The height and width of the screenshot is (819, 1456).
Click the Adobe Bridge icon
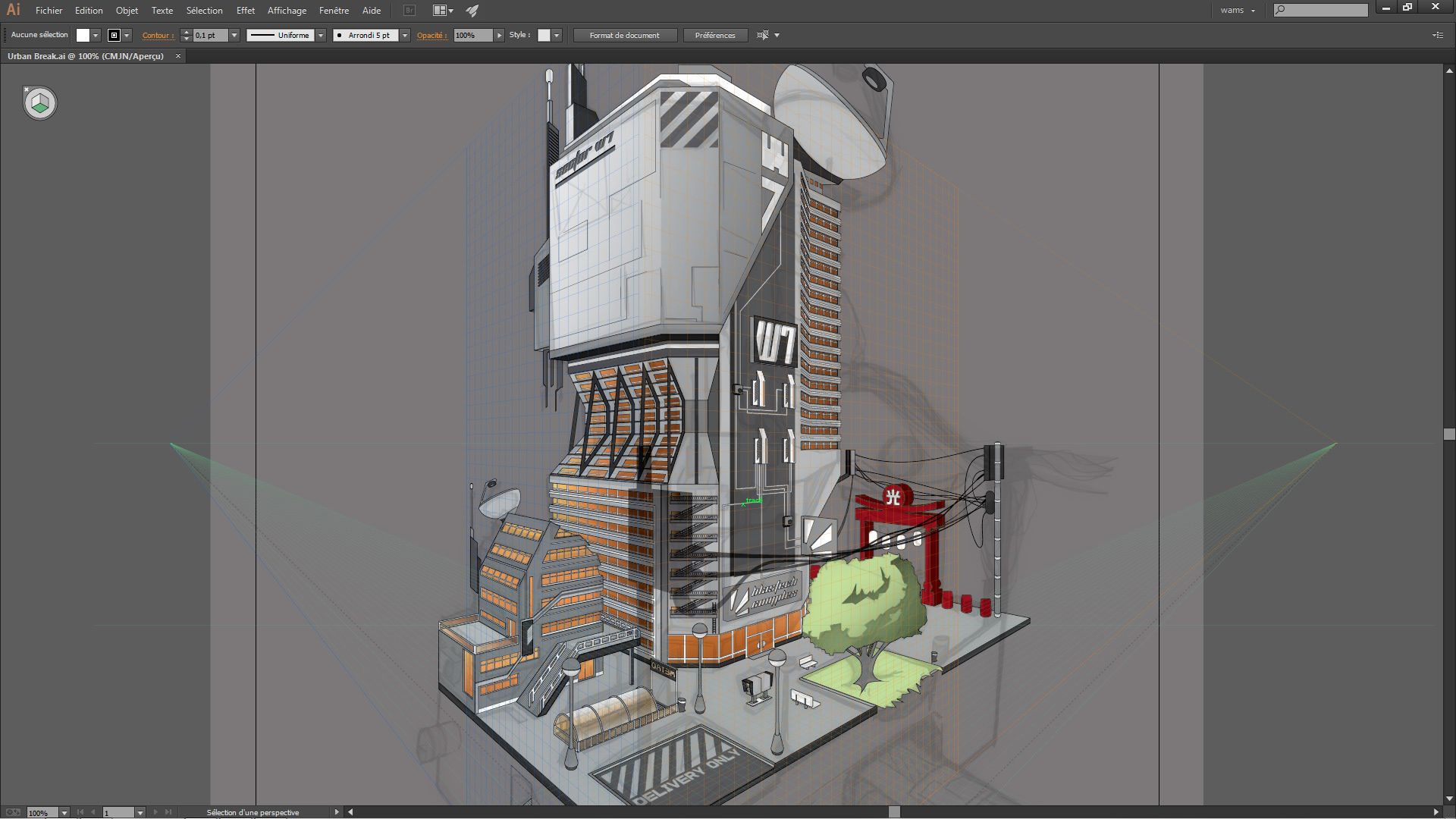409,11
